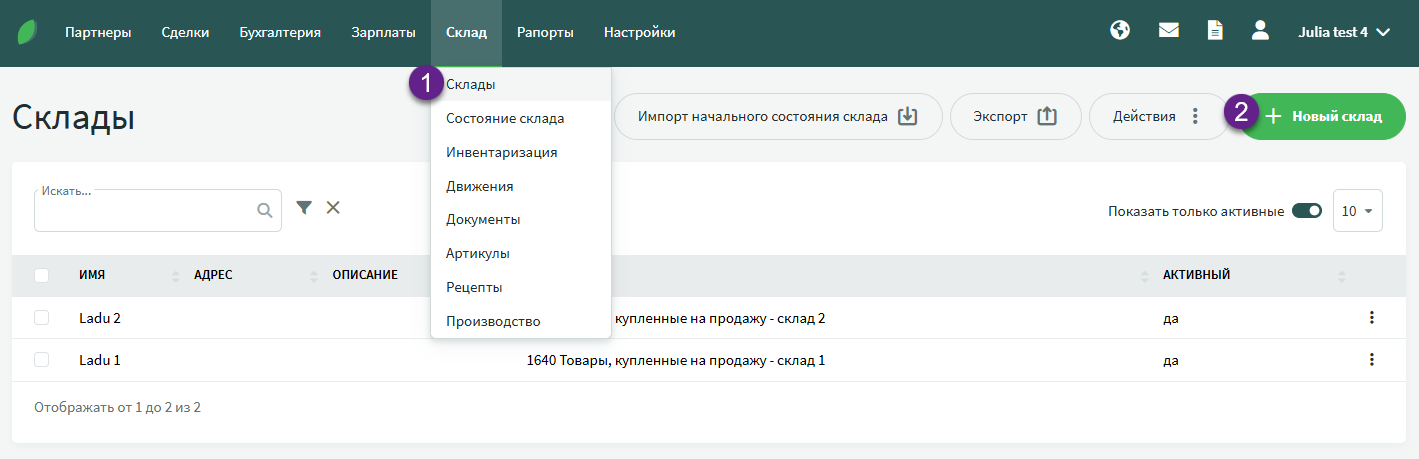Focus the Искать search field
The image size is (1419, 459).
(x=145, y=211)
